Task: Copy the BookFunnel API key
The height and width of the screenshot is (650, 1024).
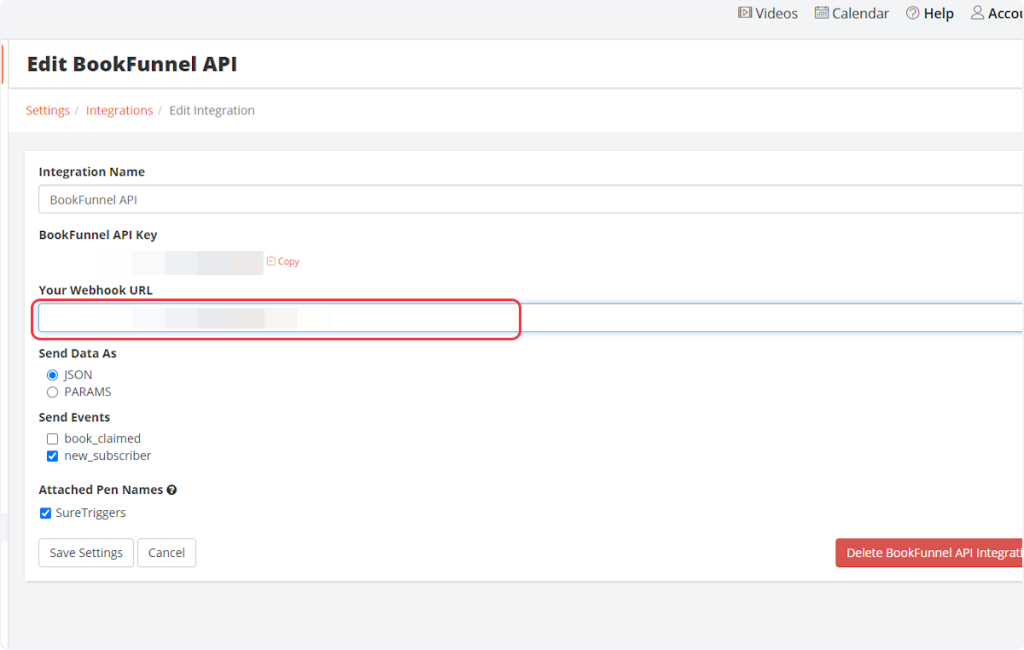Action: 283,262
